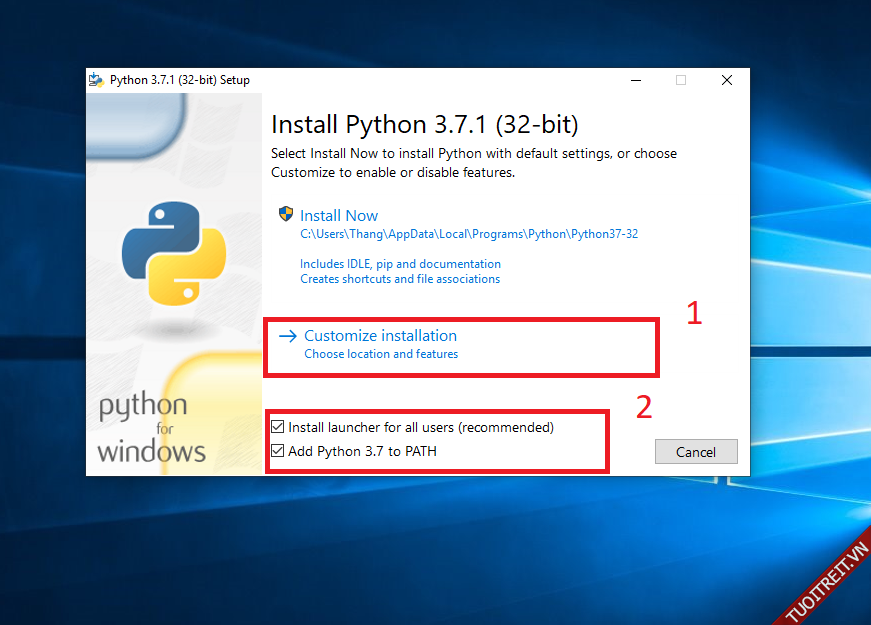
Task: Click the Python installer icon in title bar
Action: [x=97, y=80]
